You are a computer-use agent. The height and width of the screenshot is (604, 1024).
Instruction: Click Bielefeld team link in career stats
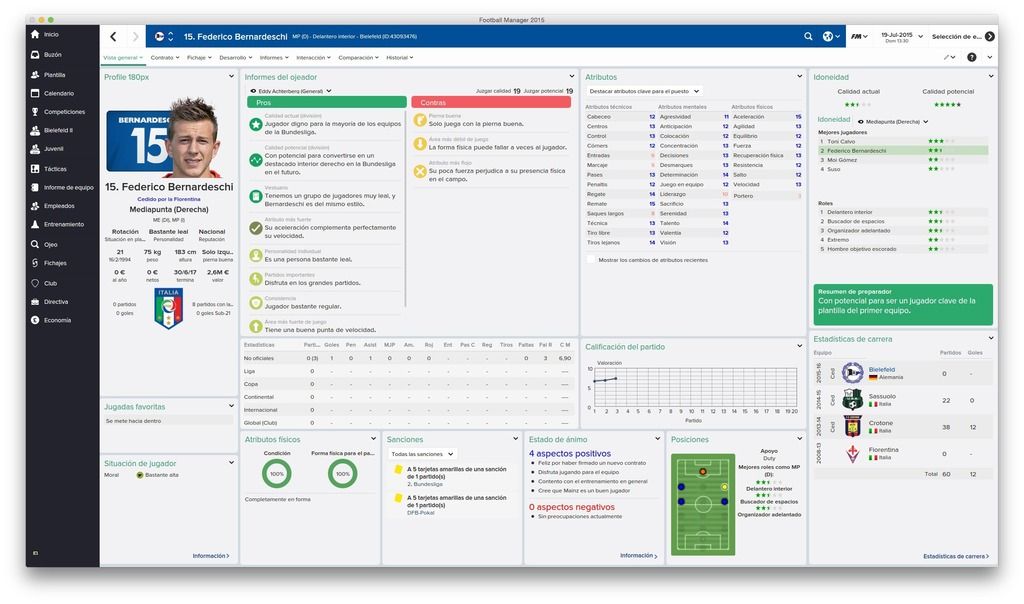click(882, 370)
